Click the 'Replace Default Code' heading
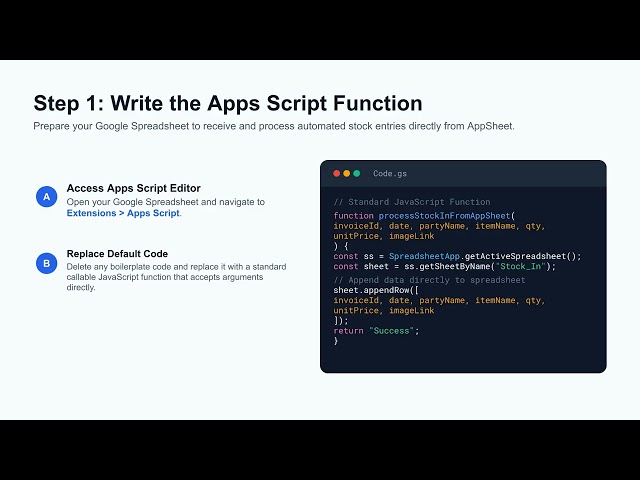This screenshot has width=640, height=480. tap(117, 254)
